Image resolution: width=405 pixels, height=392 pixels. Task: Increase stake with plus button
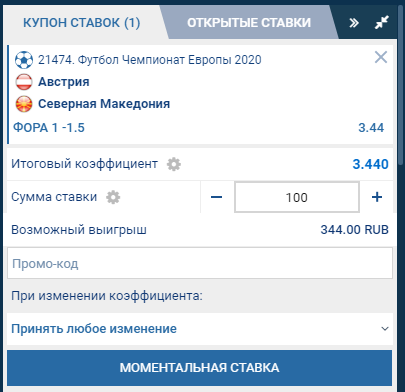377,197
